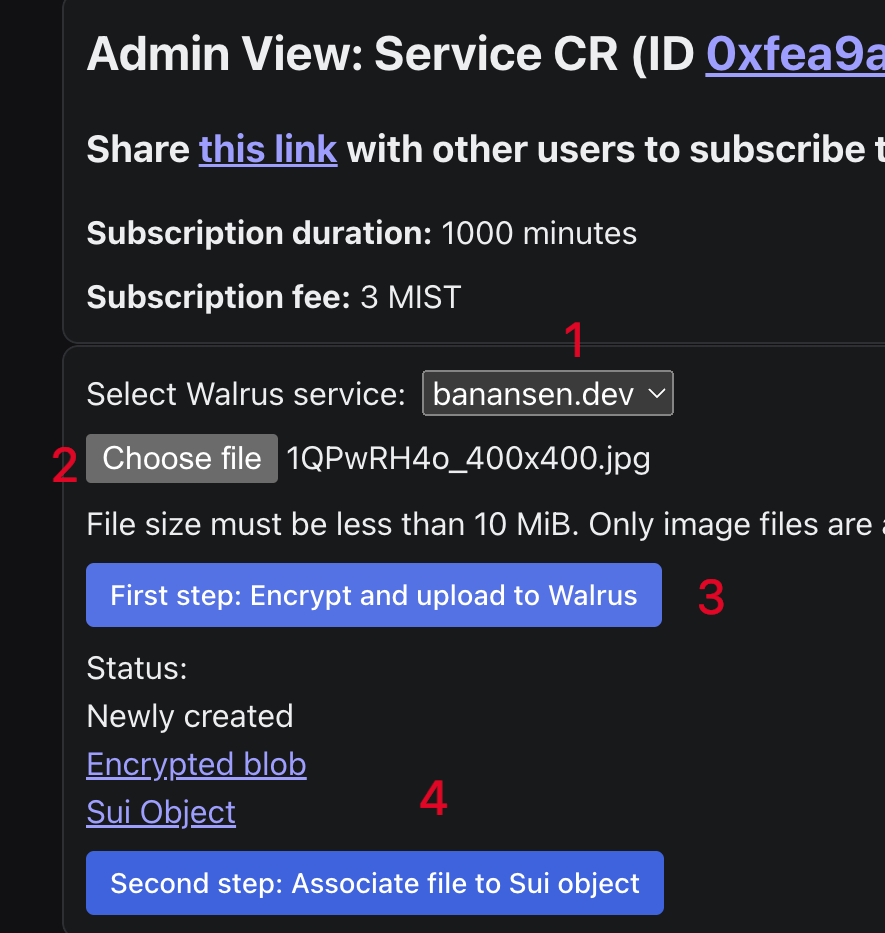Open the service ID 0xfea9a link
The height and width of the screenshot is (933, 885).
pyautogui.click(x=794, y=56)
